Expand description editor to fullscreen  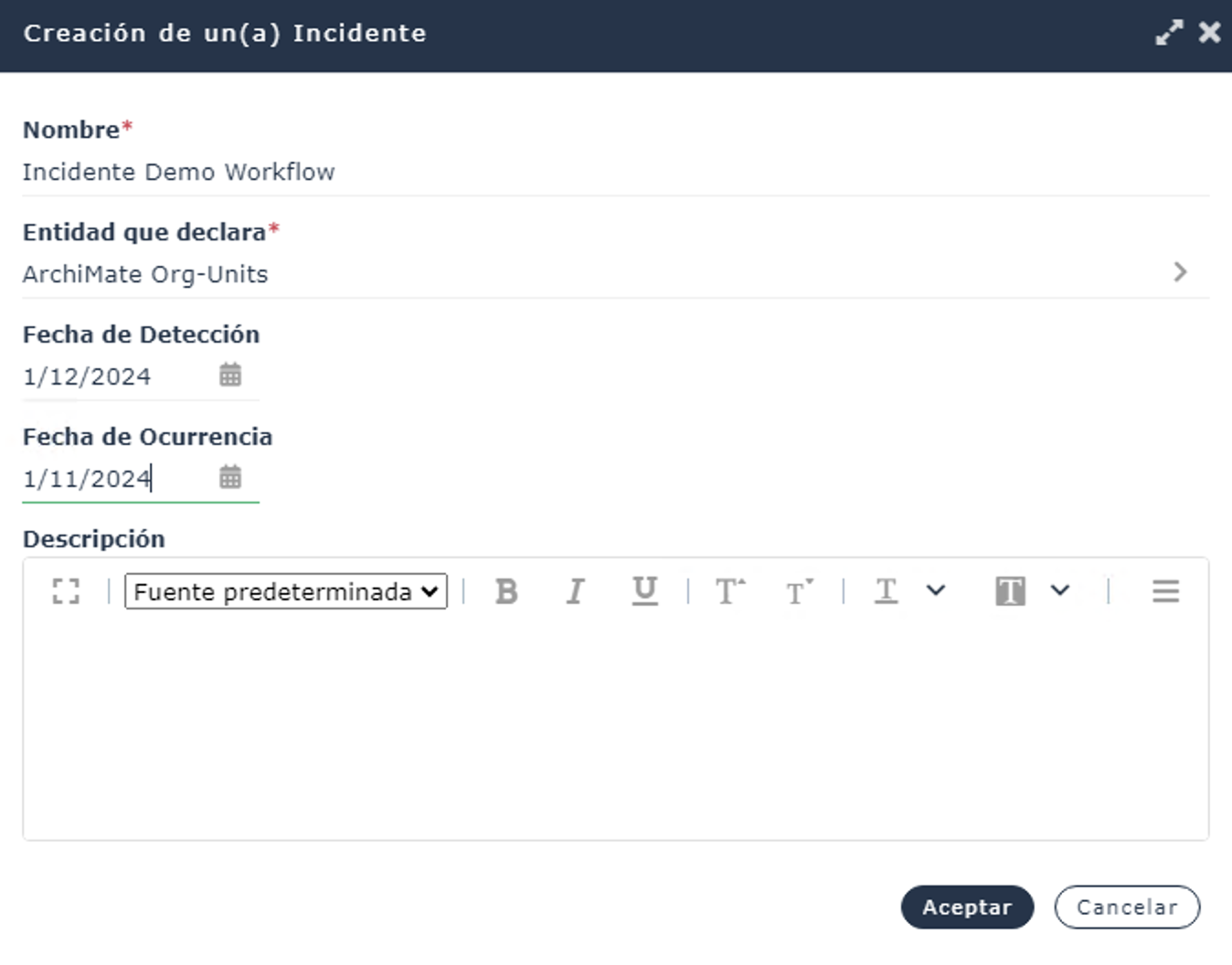point(66,591)
